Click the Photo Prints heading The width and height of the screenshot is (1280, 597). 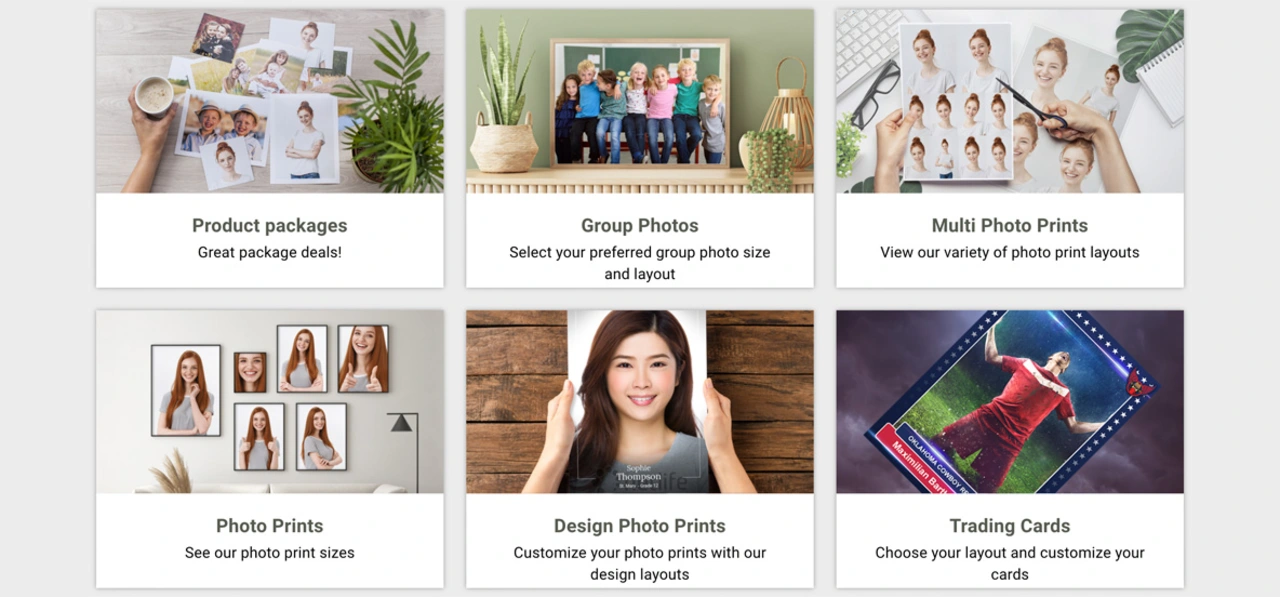tap(270, 525)
